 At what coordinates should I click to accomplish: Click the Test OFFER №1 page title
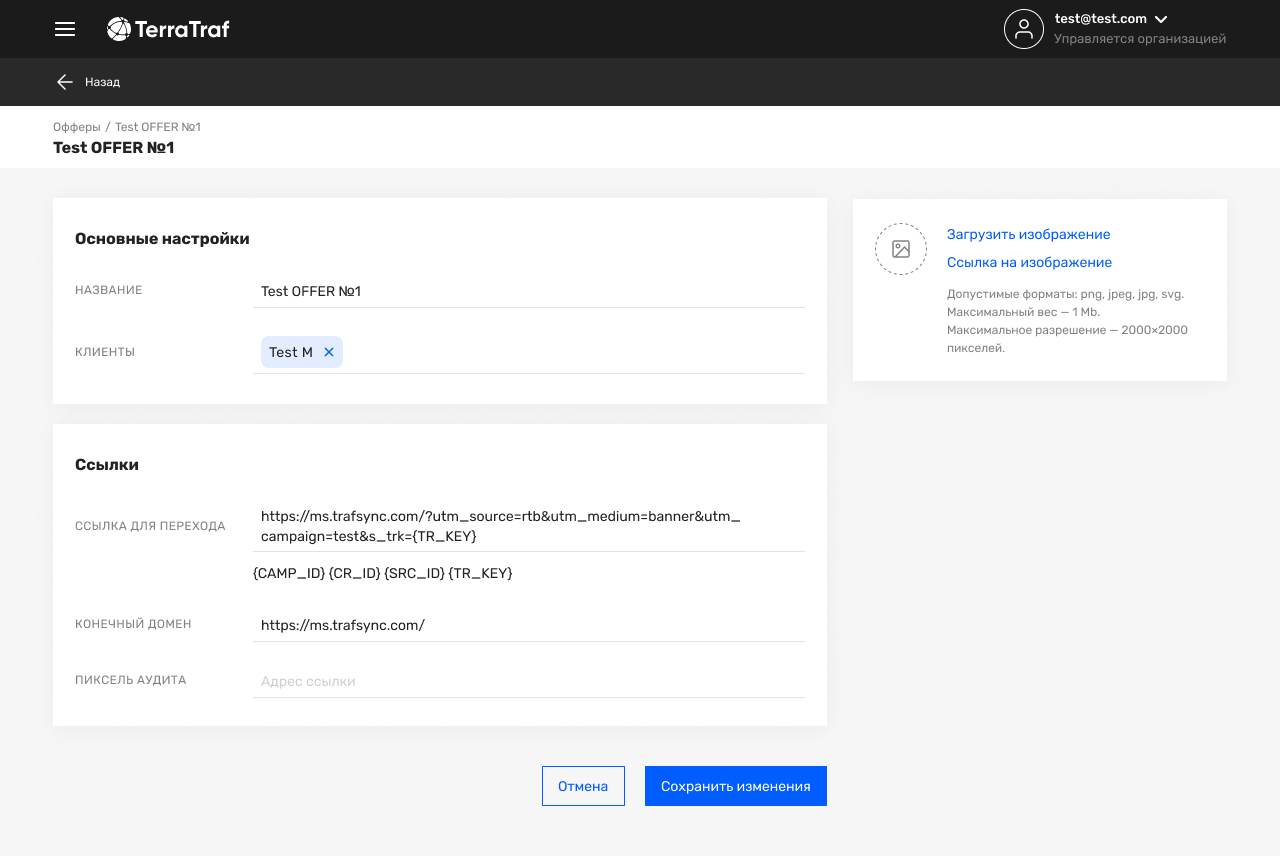(114, 148)
